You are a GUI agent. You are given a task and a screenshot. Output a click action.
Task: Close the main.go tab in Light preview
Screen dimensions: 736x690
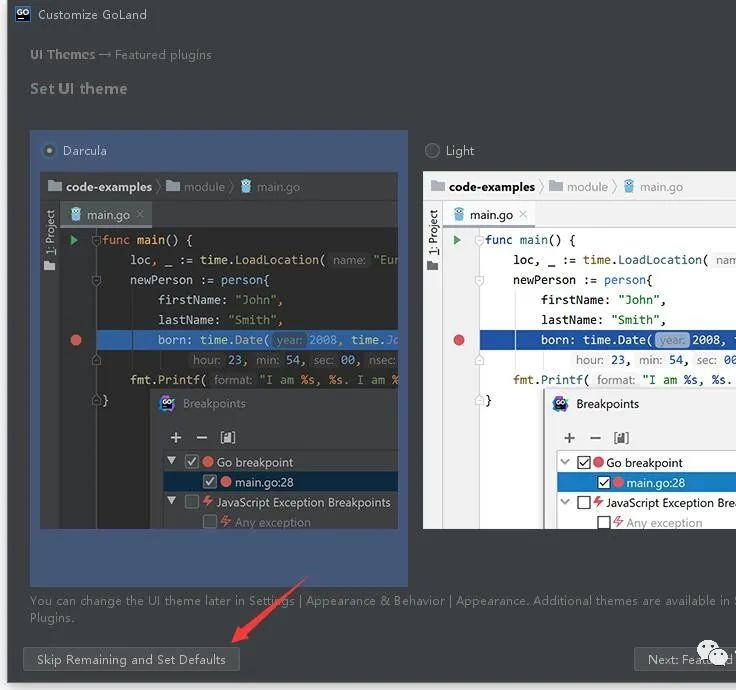pyautogui.click(x=523, y=214)
